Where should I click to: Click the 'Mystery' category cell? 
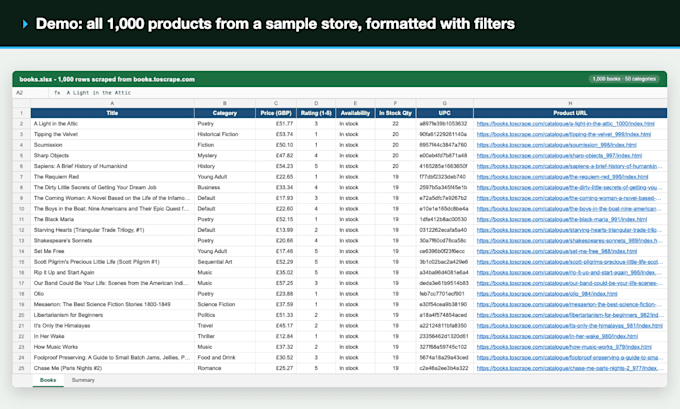(x=225, y=156)
